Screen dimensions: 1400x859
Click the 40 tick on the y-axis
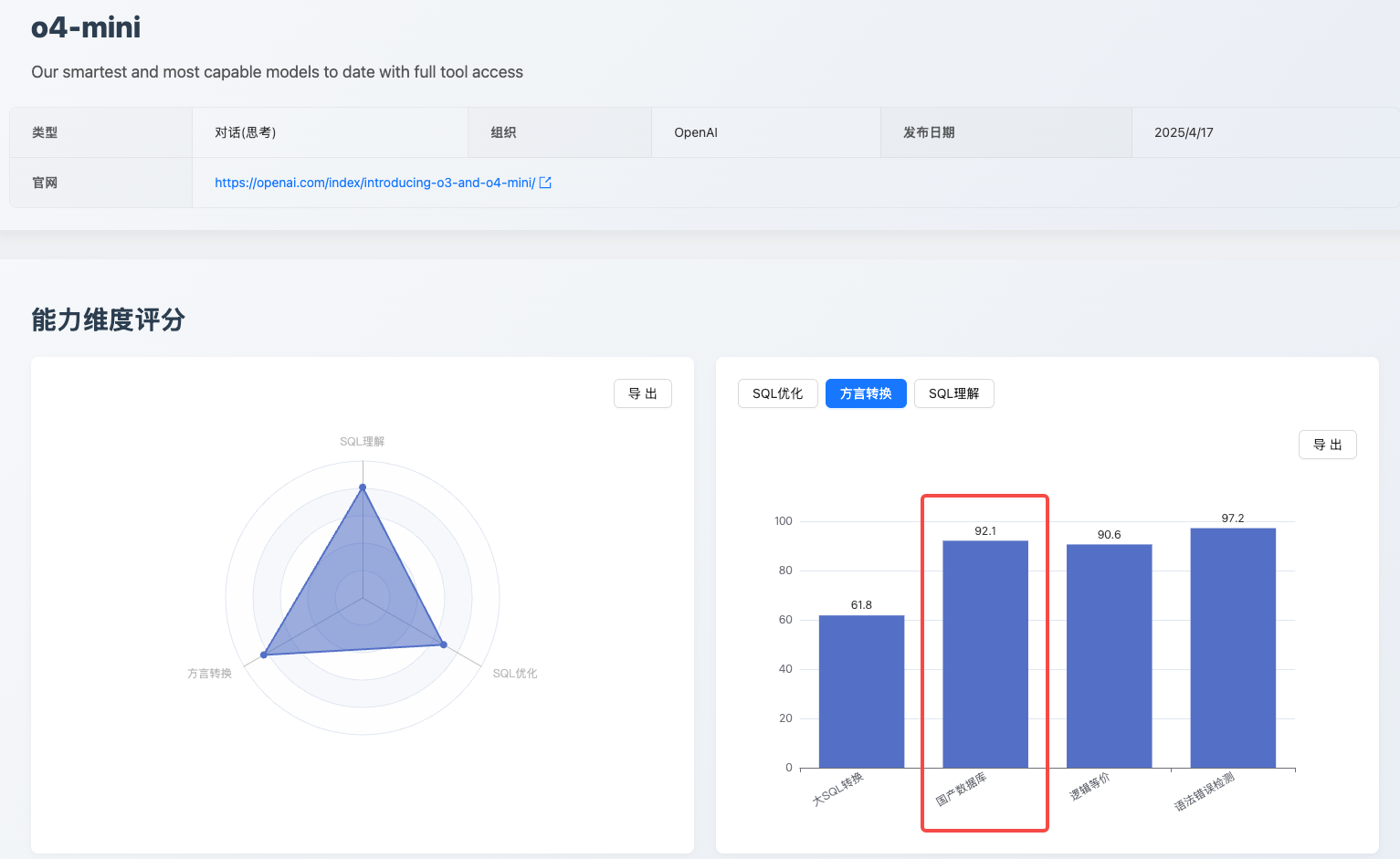click(785, 669)
